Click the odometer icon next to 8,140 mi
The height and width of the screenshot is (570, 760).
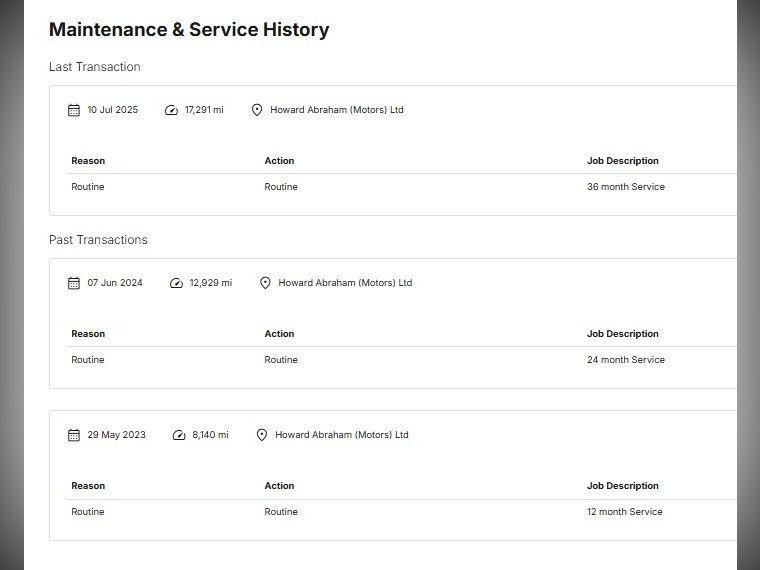tap(179, 435)
